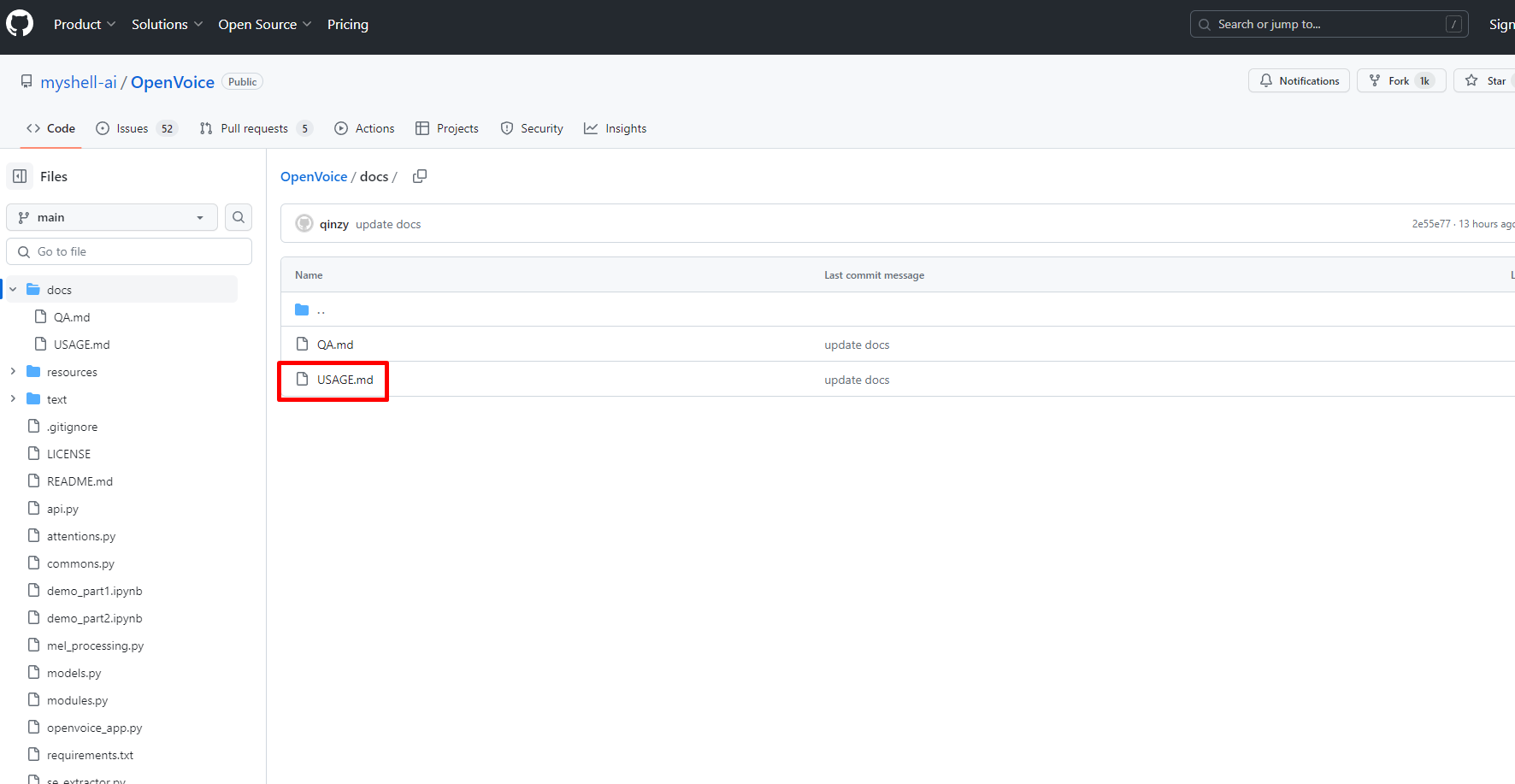Open openvoice_app.py in the sidebar
The height and width of the screenshot is (784, 1515).
pyautogui.click(x=94, y=728)
